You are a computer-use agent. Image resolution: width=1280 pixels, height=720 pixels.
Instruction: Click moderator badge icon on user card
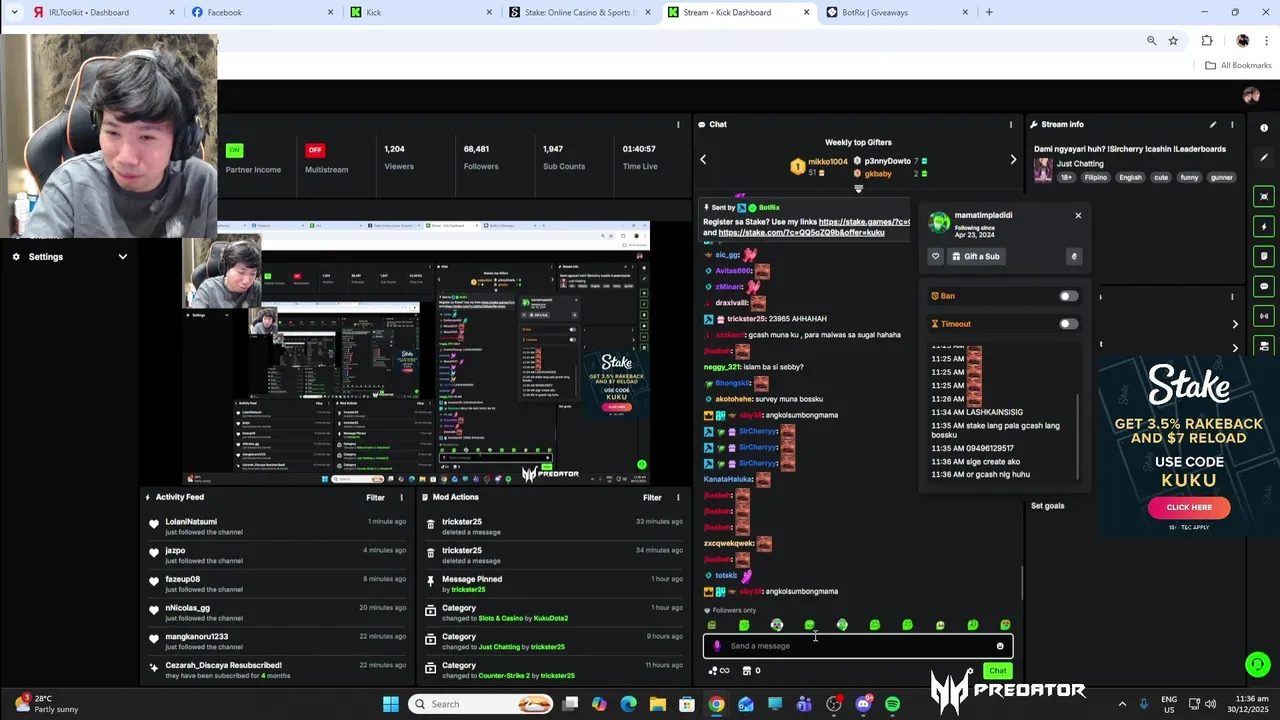1074,257
